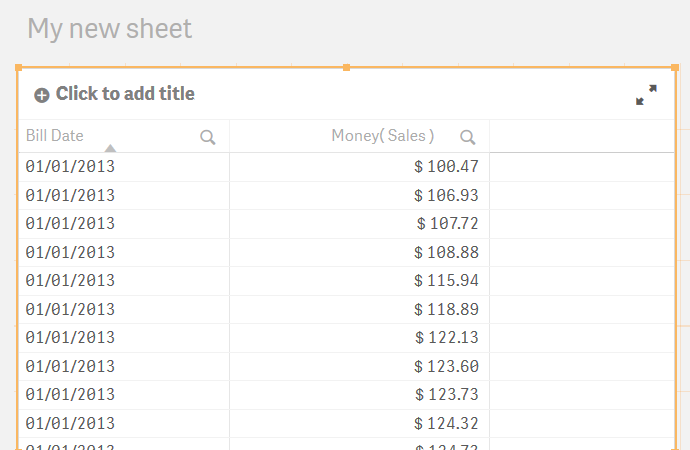Screen dimensions: 690x450
Task: Select the $ 115.94 sales cell
Action: click(x=360, y=281)
